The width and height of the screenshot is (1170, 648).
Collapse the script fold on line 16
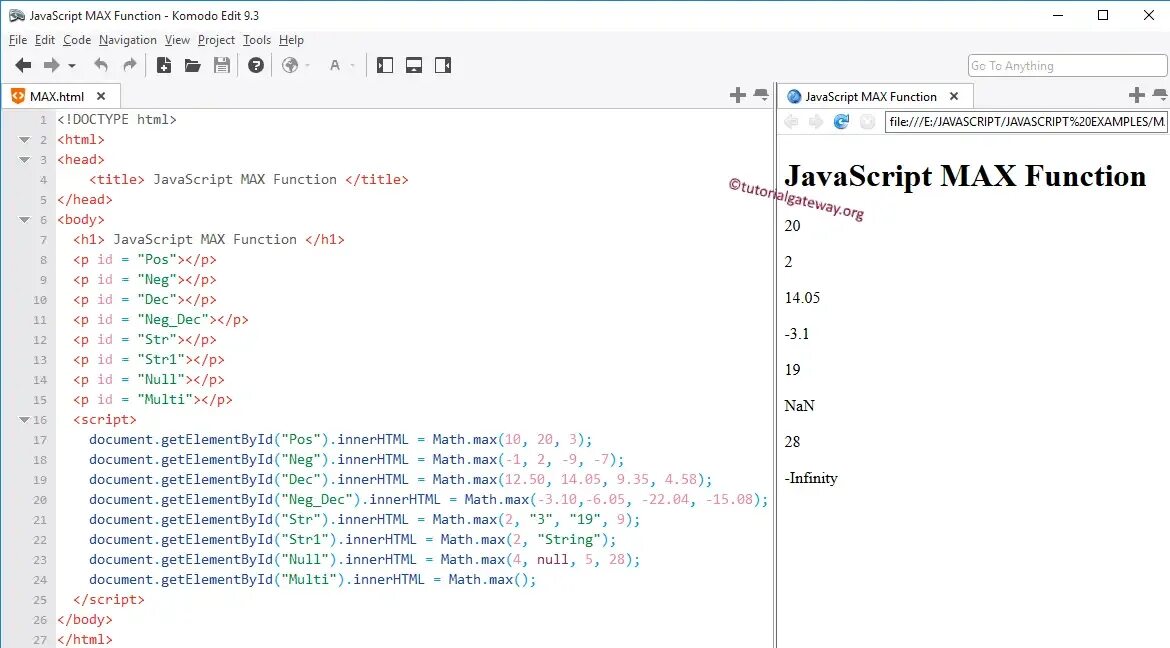[24, 420]
